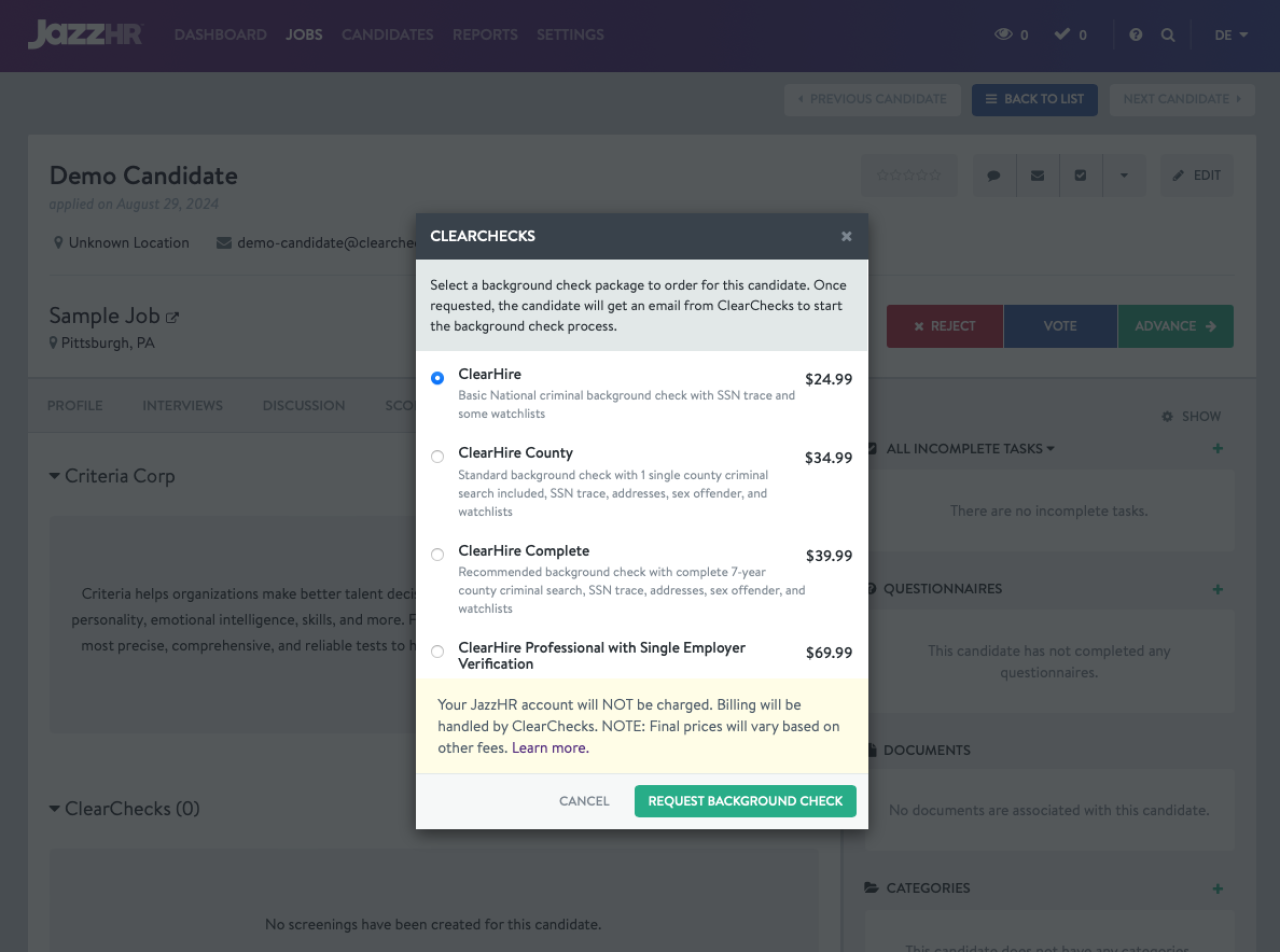Click Request Background Check button
1280x952 pixels.
745,801
